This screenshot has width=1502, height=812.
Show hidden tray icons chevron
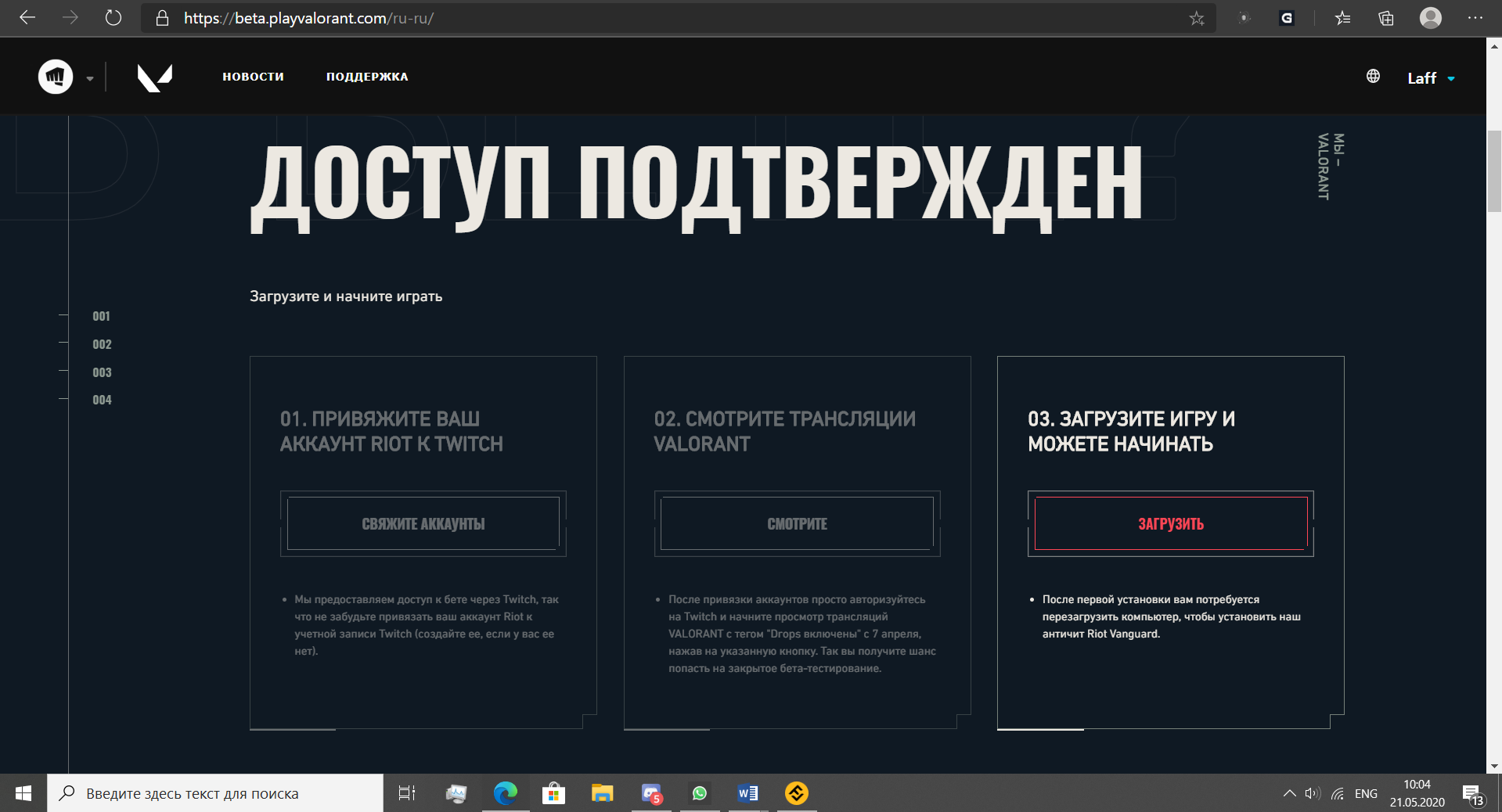pyautogui.click(x=1289, y=793)
